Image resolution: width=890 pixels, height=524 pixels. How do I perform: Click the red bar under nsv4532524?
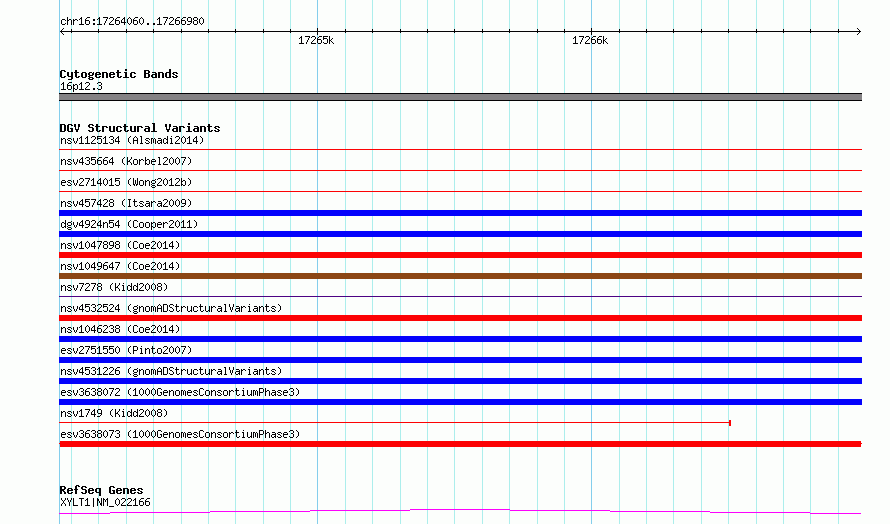click(460, 318)
